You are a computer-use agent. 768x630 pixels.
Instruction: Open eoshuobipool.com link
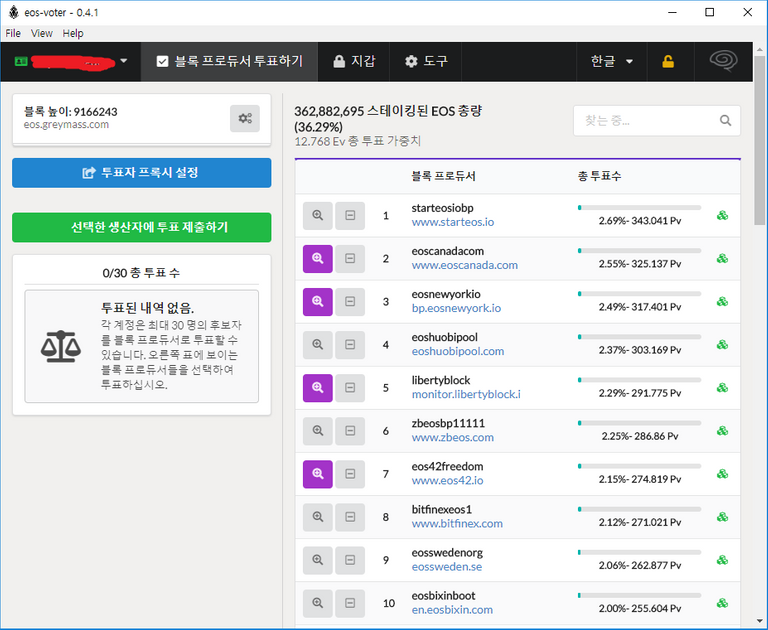point(457,352)
